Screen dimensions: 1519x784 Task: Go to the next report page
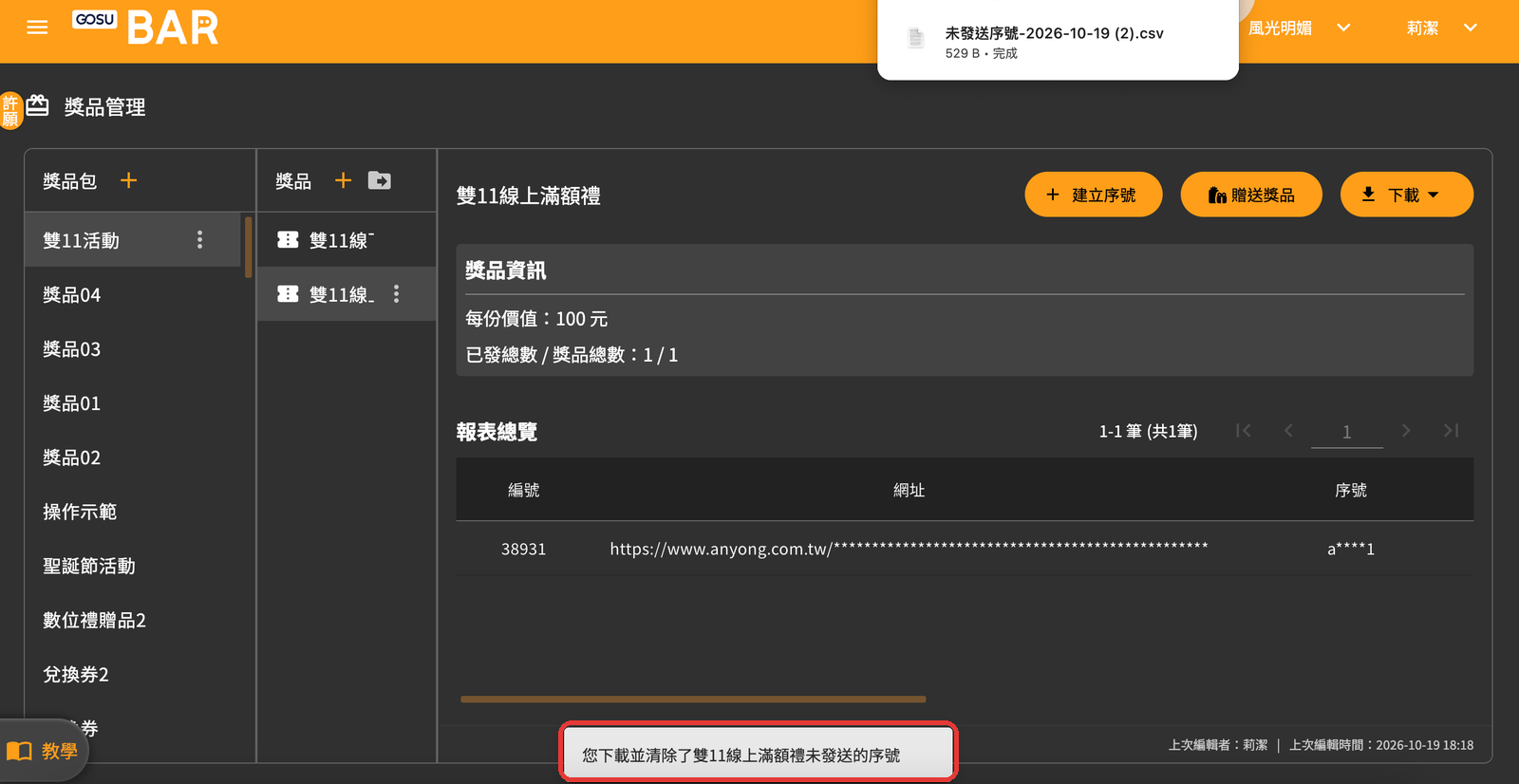pos(1406,431)
